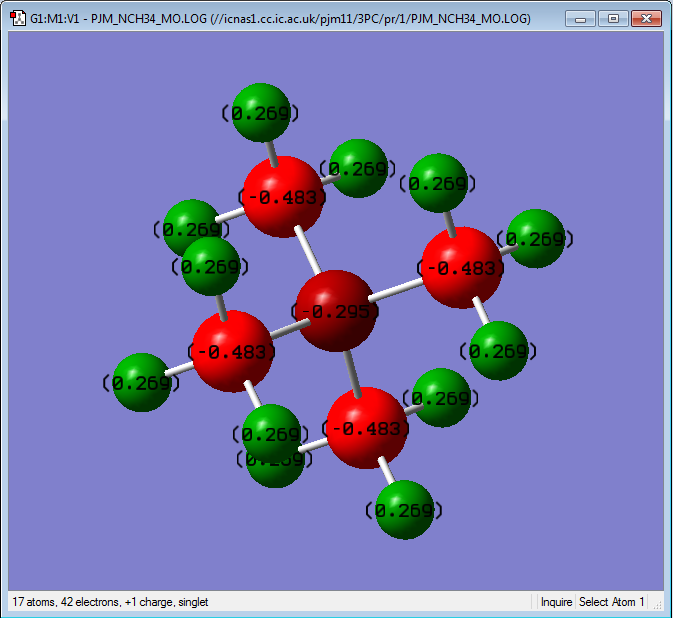The height and width of the screenshot is (618, 673).
Task: Pick the topmost hydrogen atom labeled 0.269
Action: (261, 113)
